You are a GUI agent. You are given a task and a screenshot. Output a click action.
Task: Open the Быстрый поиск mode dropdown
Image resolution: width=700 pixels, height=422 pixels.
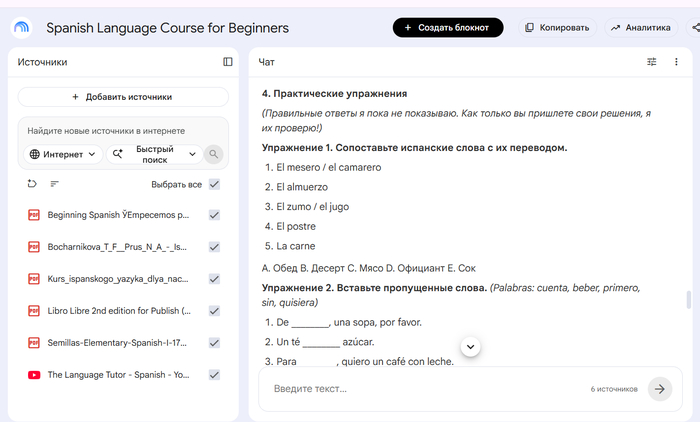[154, 154]
